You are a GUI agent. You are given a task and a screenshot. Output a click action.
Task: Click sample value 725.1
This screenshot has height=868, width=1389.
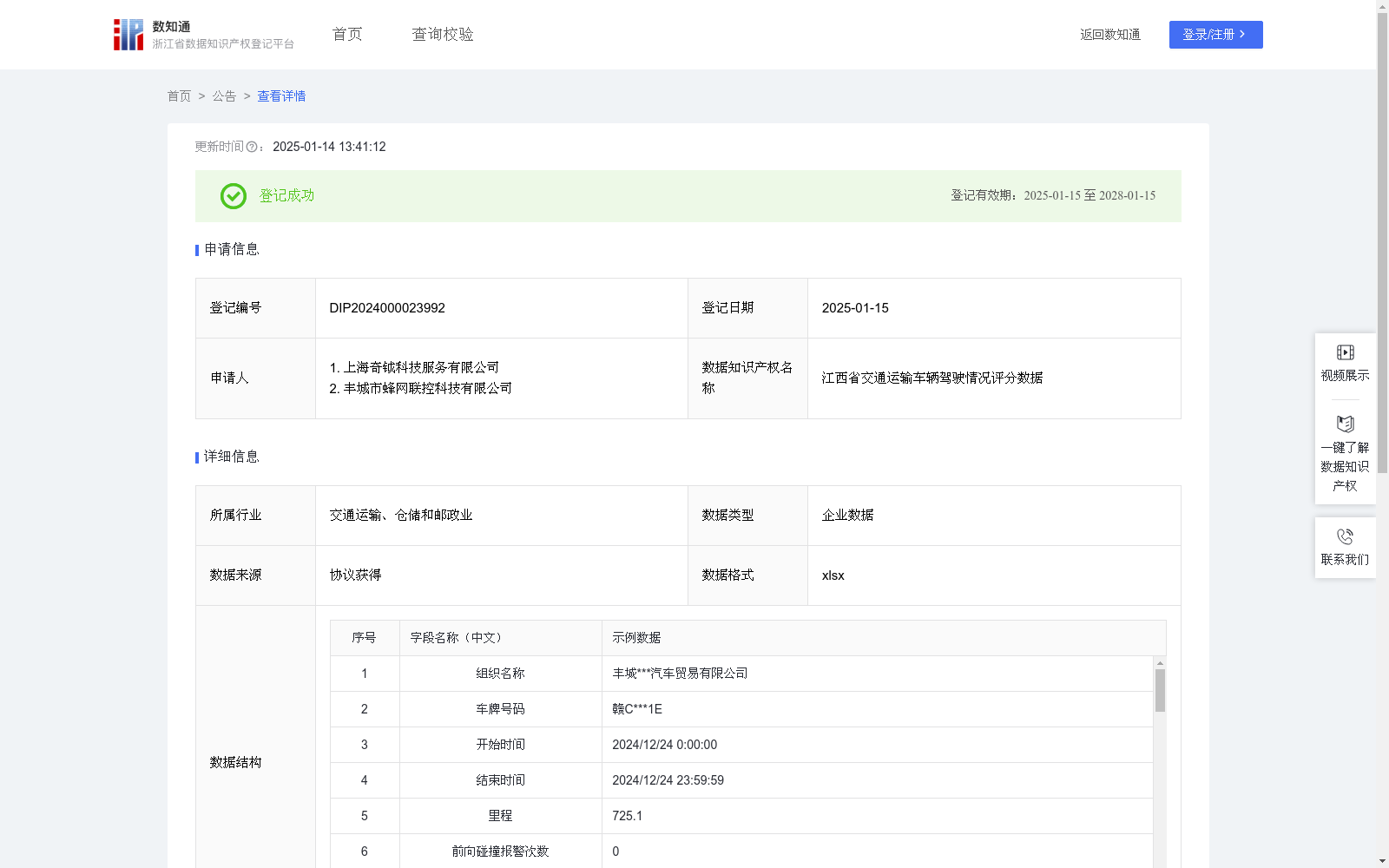[627, 816]
